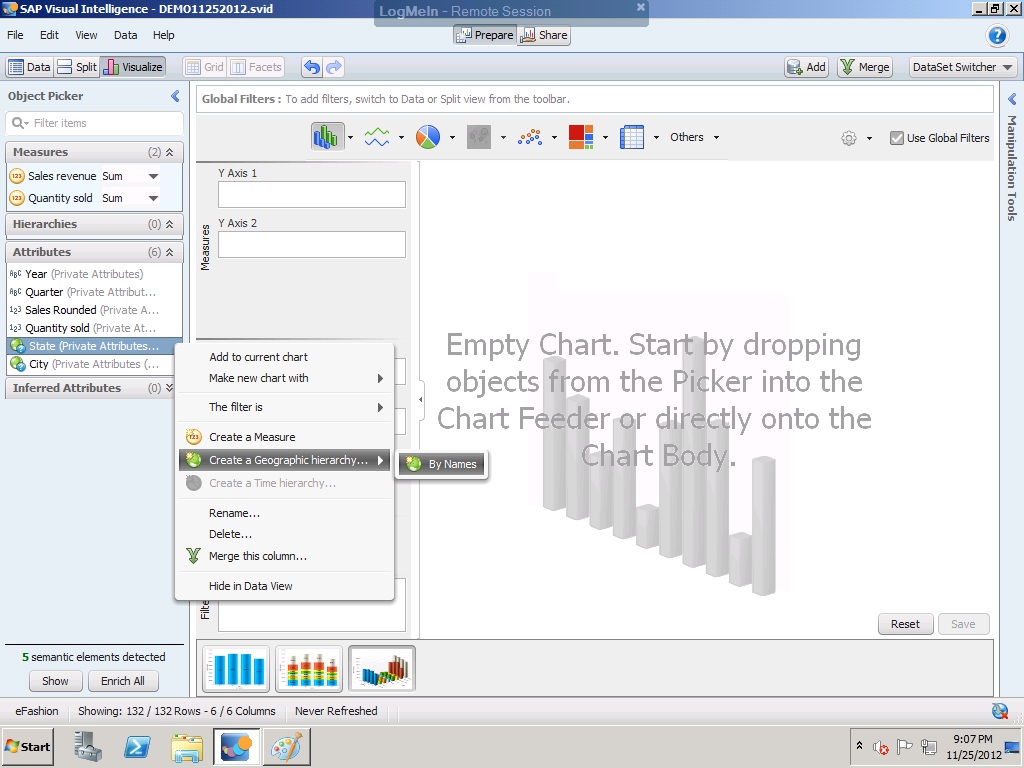Screen dimensions: 1024x768
Task: Expand the Manipulation Tools panel arrow
Action: pos(1012,99)
